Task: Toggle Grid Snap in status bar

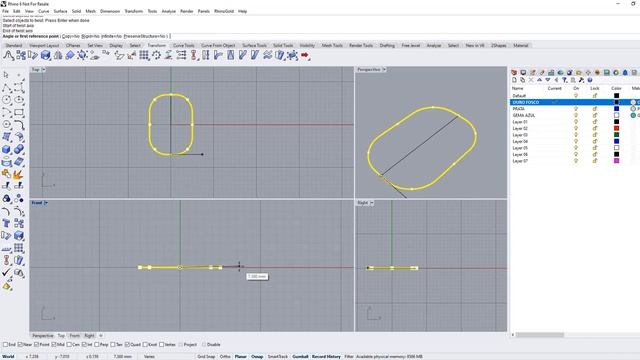Action: (206, 356)
